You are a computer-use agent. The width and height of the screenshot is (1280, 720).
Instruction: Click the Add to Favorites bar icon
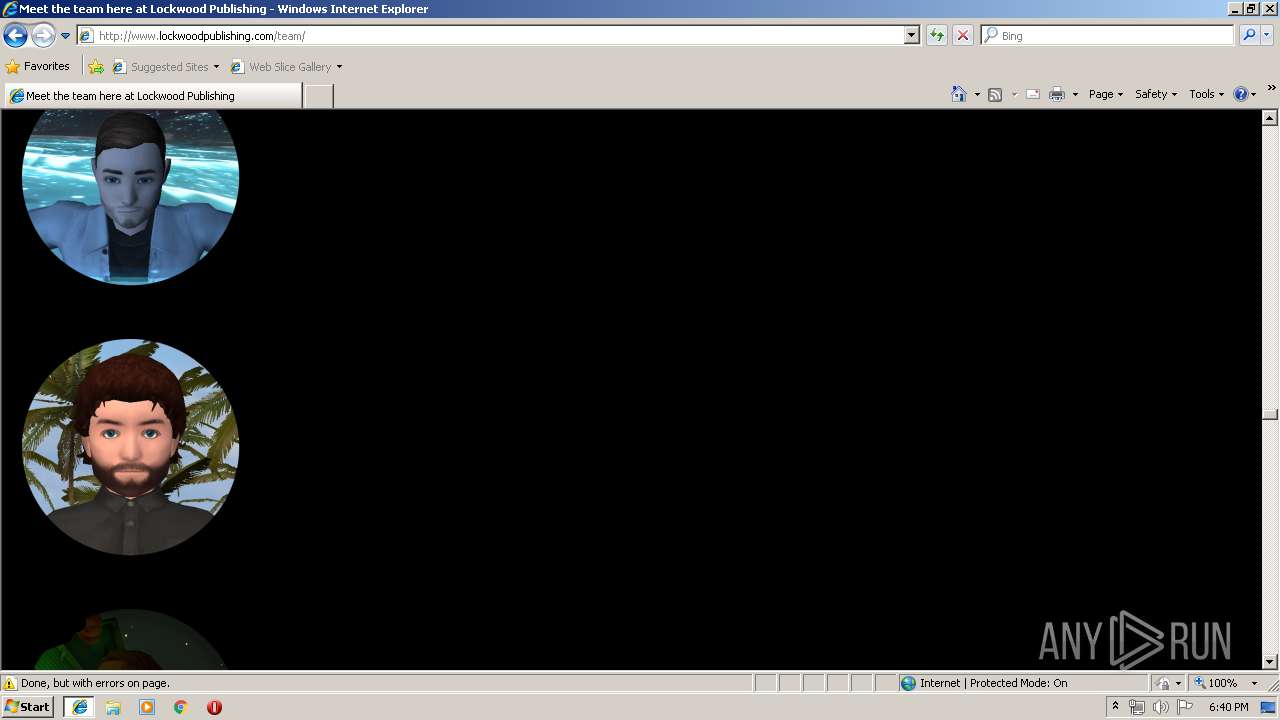click(x=96, y=67)
